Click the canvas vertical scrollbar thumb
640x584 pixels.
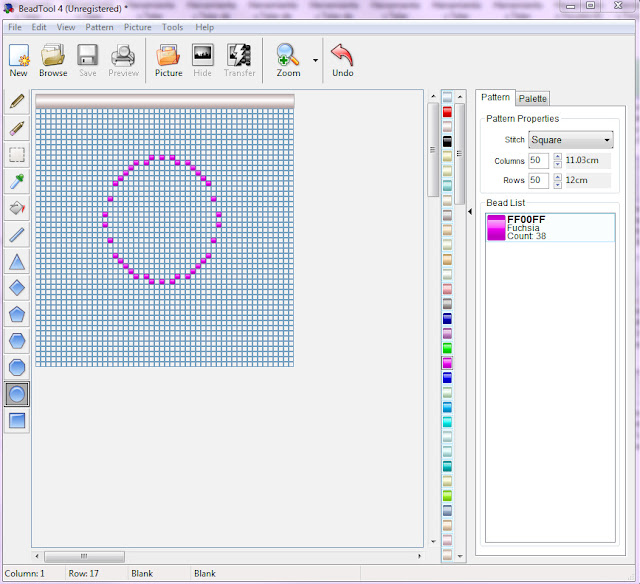(433, 150)
